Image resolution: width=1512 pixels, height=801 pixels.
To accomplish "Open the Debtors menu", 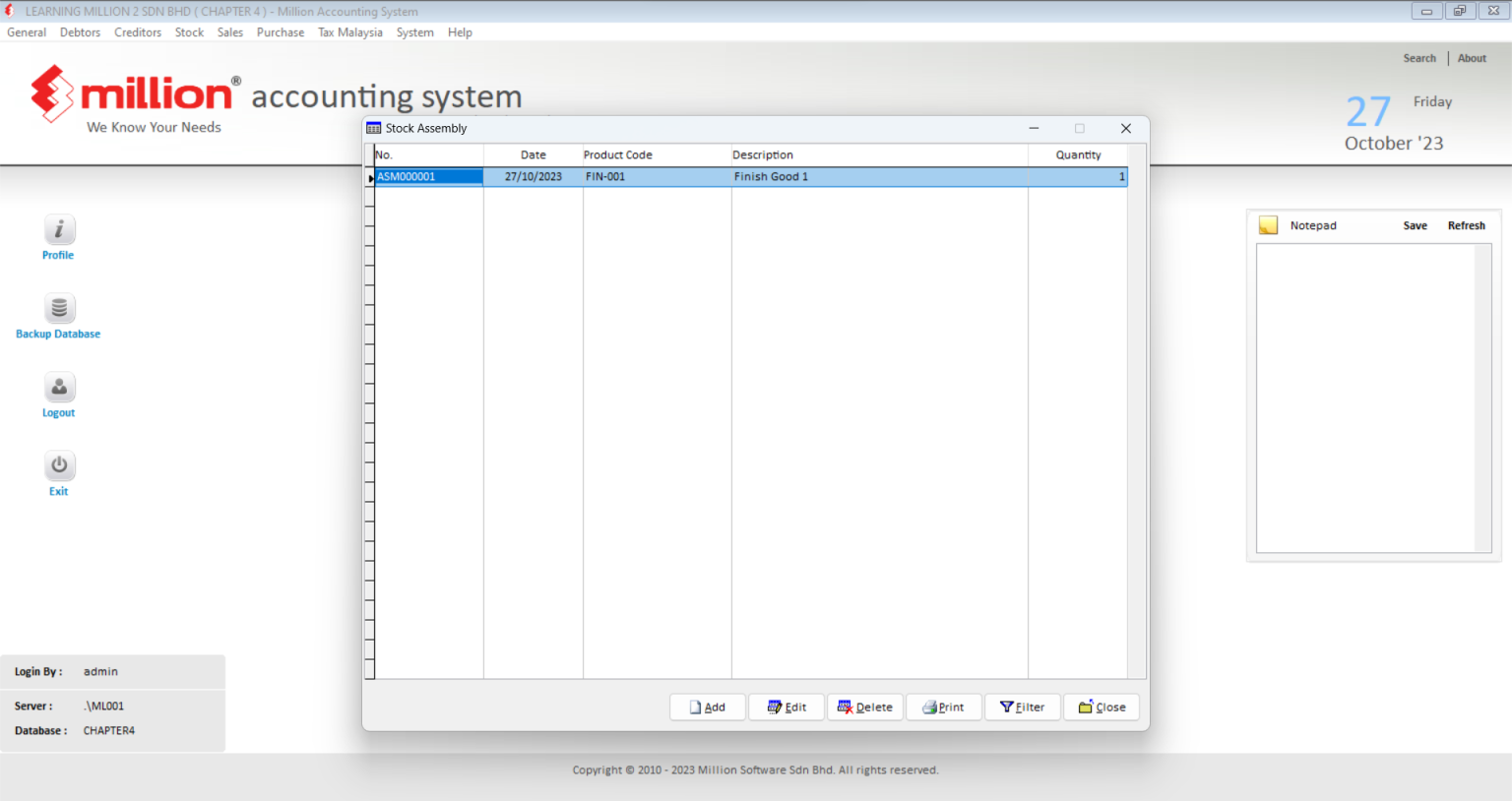I will [x=80, y=32].
